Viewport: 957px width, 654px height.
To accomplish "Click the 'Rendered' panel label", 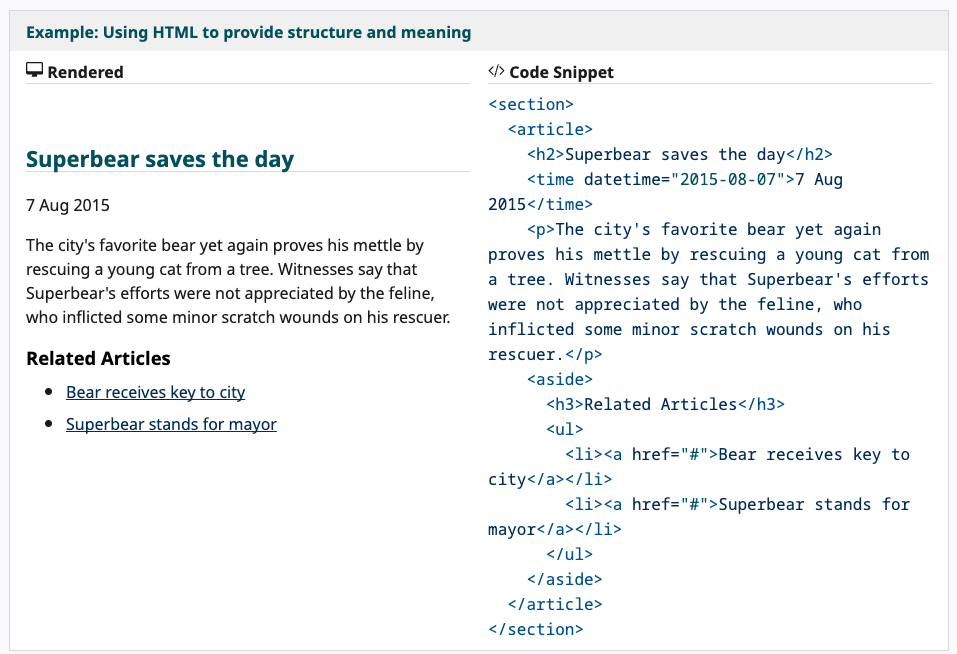I will click(x=85, y=72).
